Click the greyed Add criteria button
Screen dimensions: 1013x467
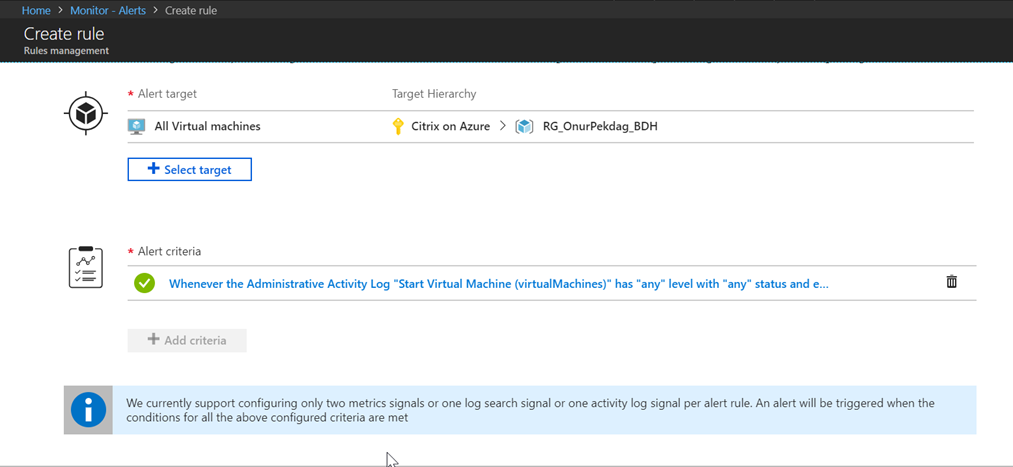tap(187, 340)
